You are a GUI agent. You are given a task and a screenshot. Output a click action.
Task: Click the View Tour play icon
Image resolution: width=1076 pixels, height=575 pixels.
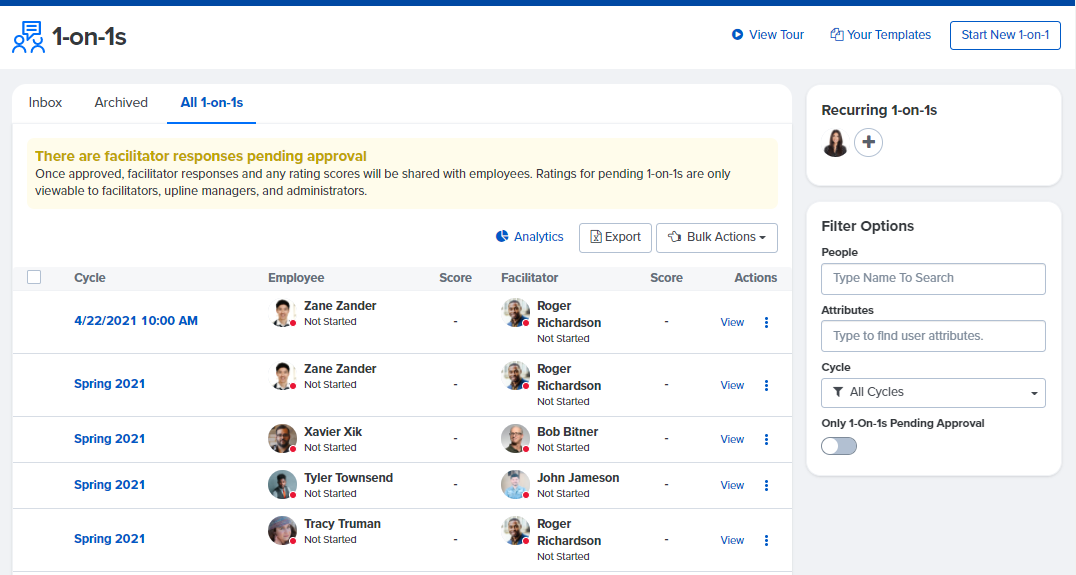(x=737, y=34)
